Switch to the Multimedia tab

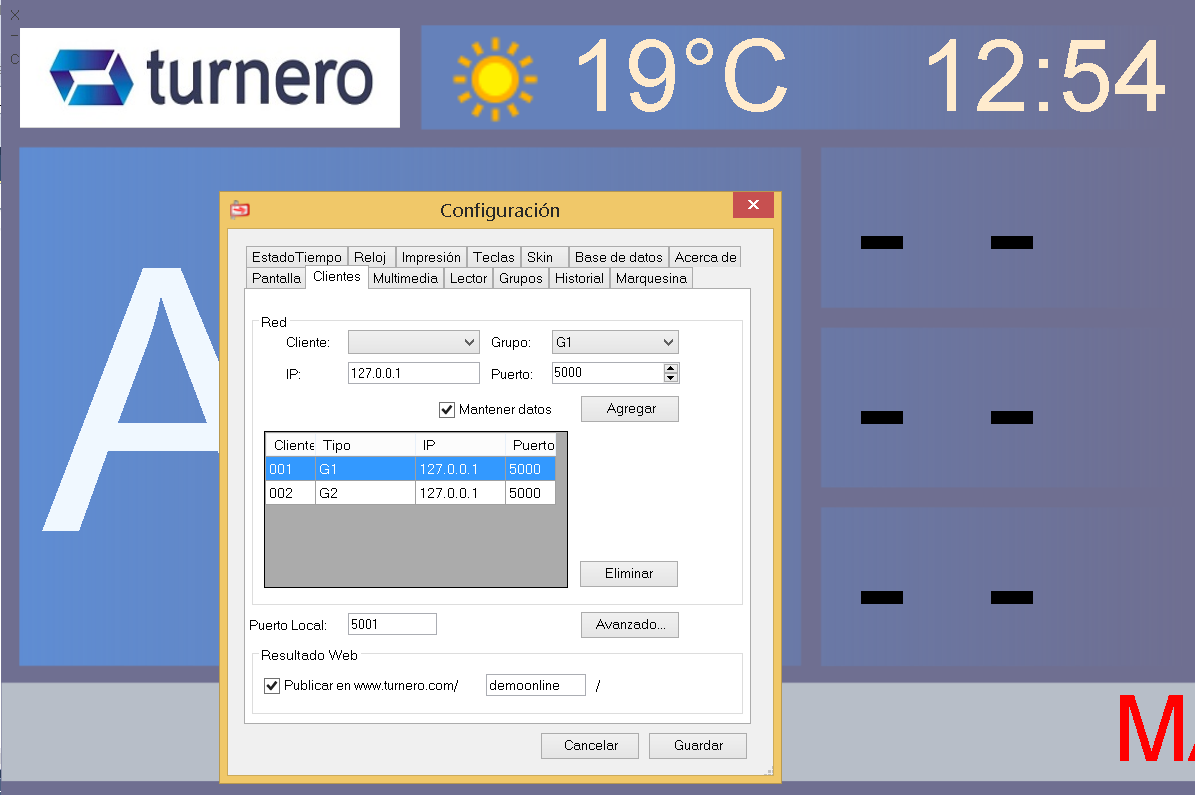405,279
